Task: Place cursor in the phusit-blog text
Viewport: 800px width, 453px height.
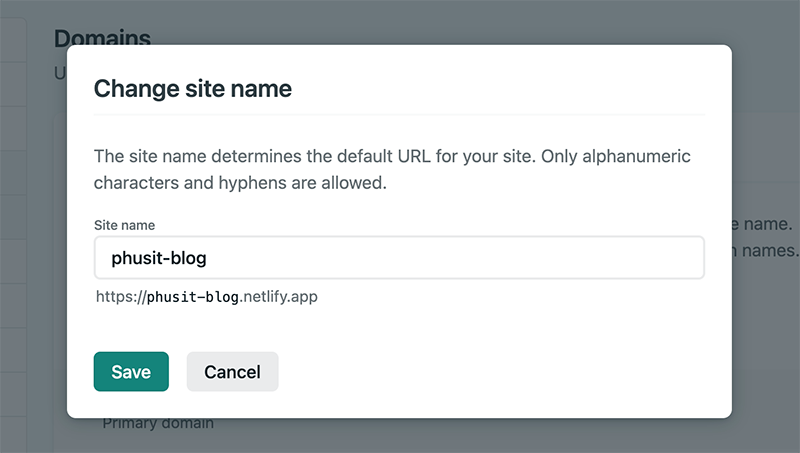Action: coord(159,258)
